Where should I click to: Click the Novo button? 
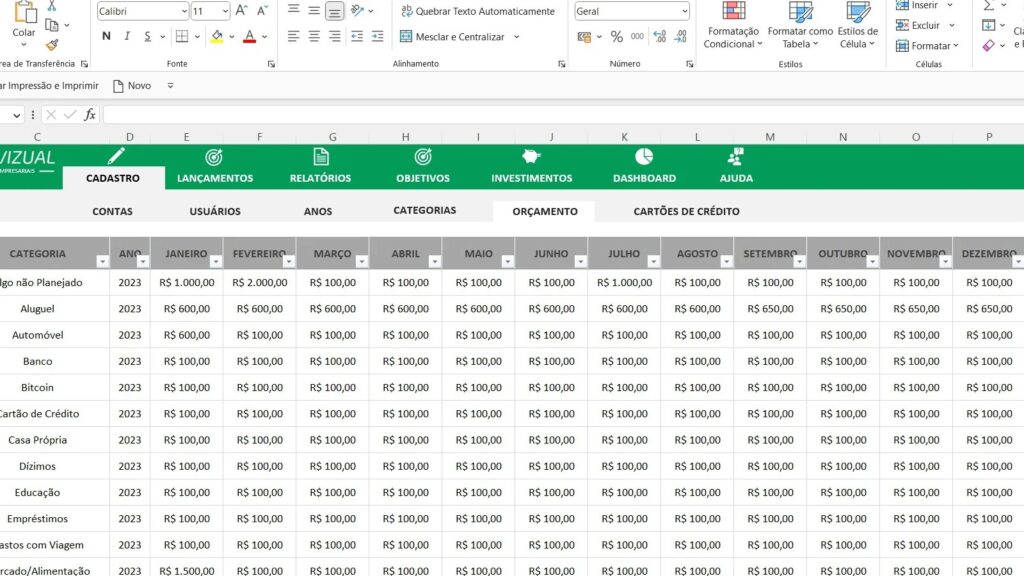click(132, 86)
